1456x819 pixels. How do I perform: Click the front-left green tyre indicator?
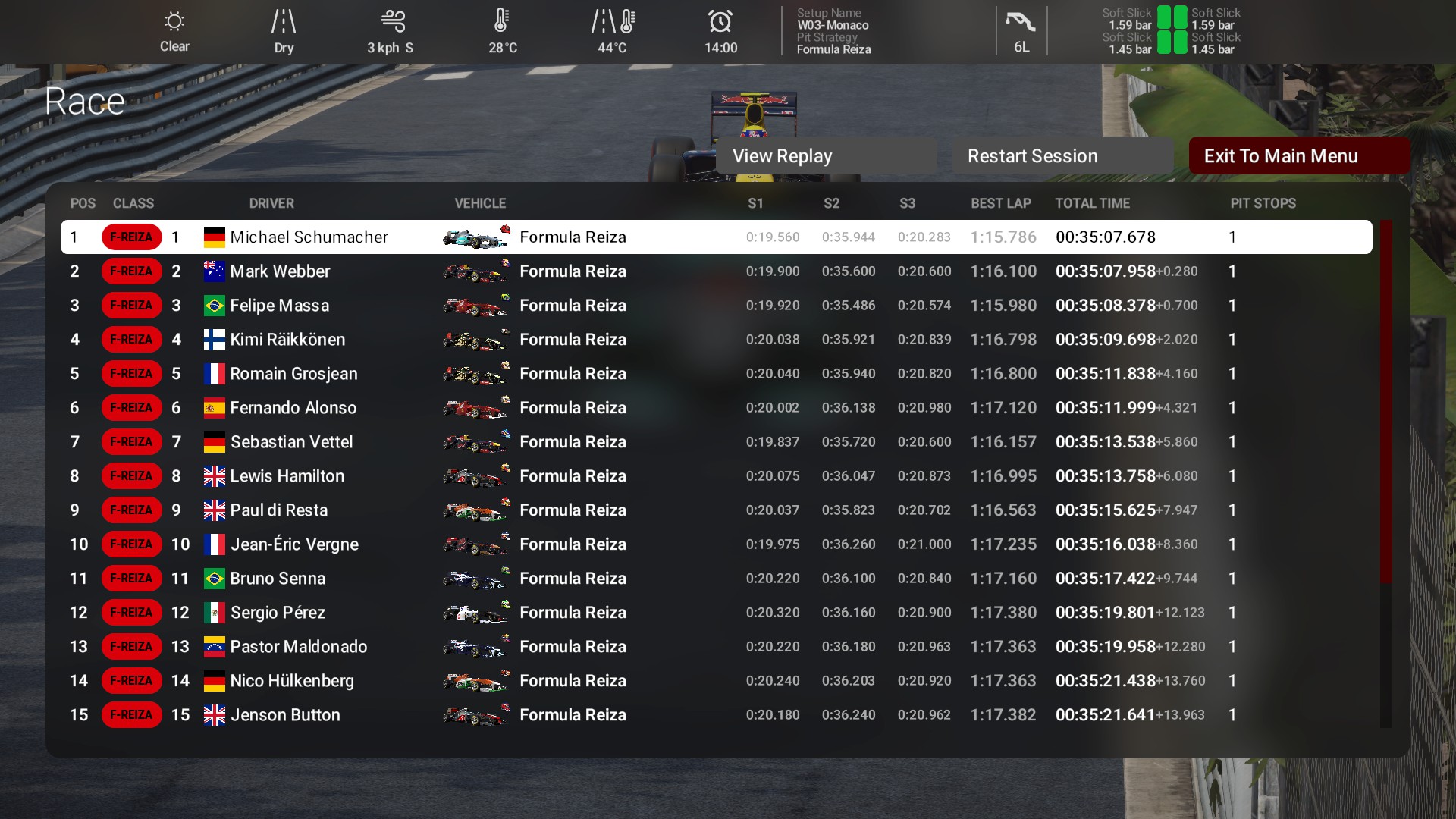tap(1163, 17)
